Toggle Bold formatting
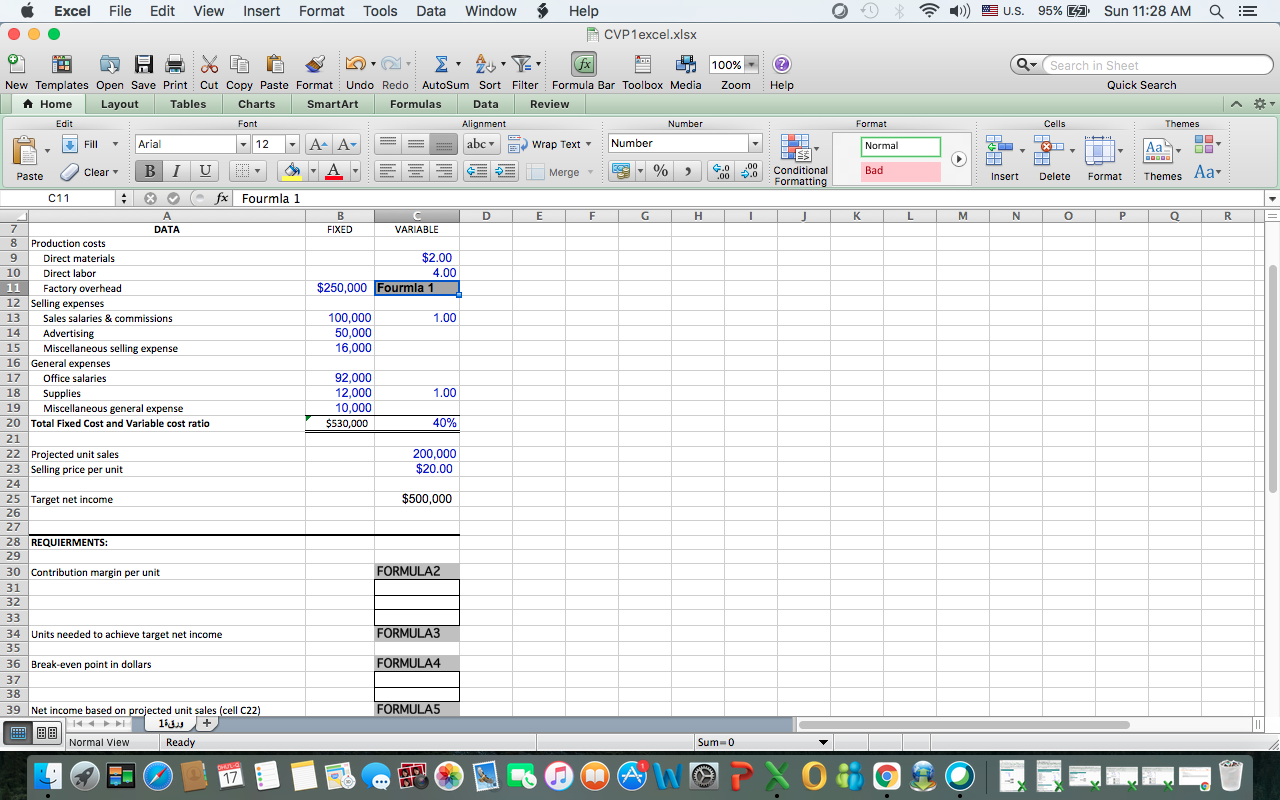The height and width of the screenshot is (800, 1280). (149, 171)
